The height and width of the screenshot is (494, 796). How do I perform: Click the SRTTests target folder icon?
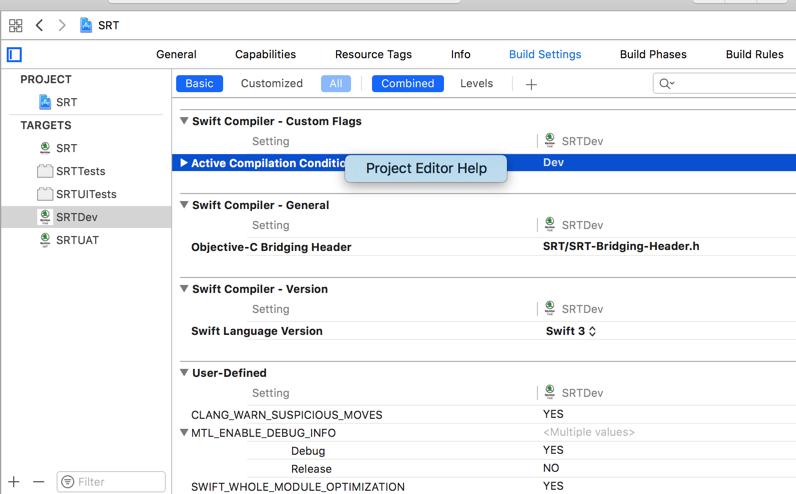(x=45, y=171)
